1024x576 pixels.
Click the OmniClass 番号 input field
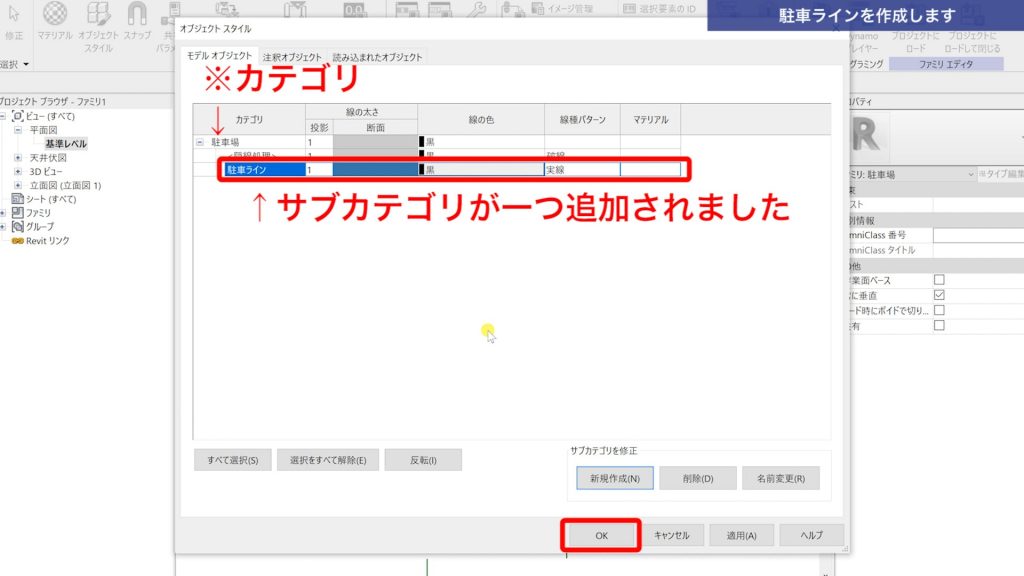pyautogui.click(x=978, y=234)
